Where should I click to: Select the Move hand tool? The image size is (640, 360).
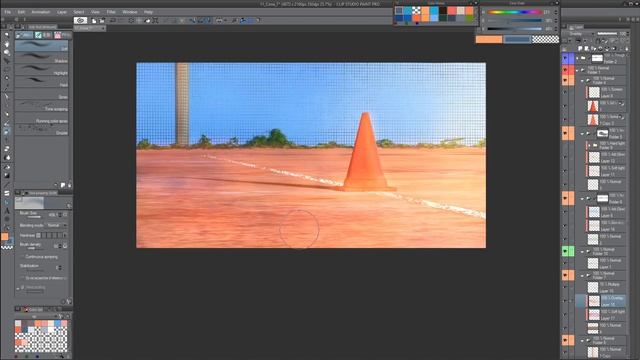7,44
